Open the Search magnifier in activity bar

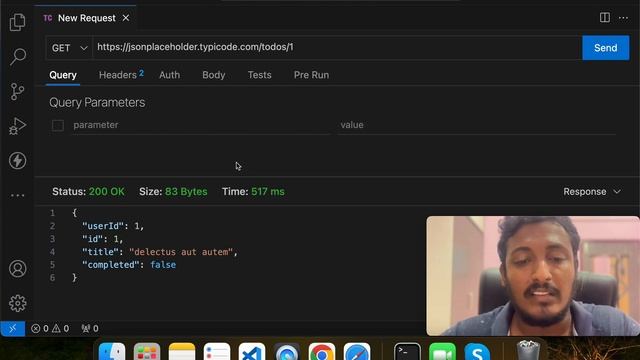[x=18, y=56]
